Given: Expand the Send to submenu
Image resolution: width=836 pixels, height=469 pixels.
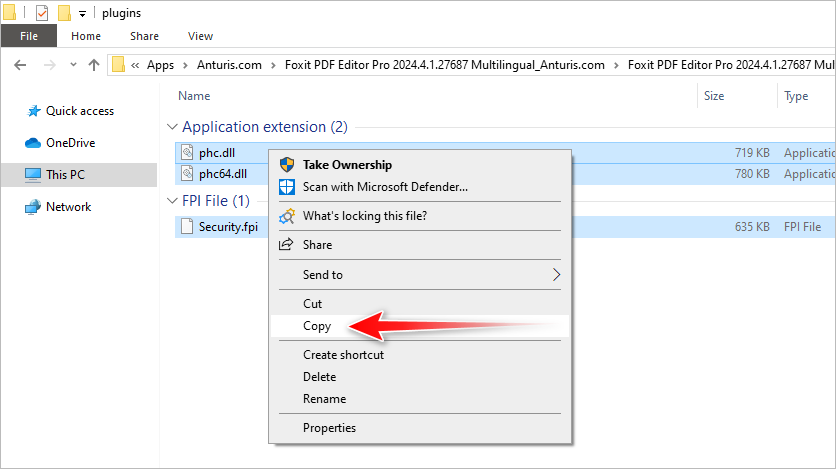Looking at the screenshot, I should (x=557, y=275).
